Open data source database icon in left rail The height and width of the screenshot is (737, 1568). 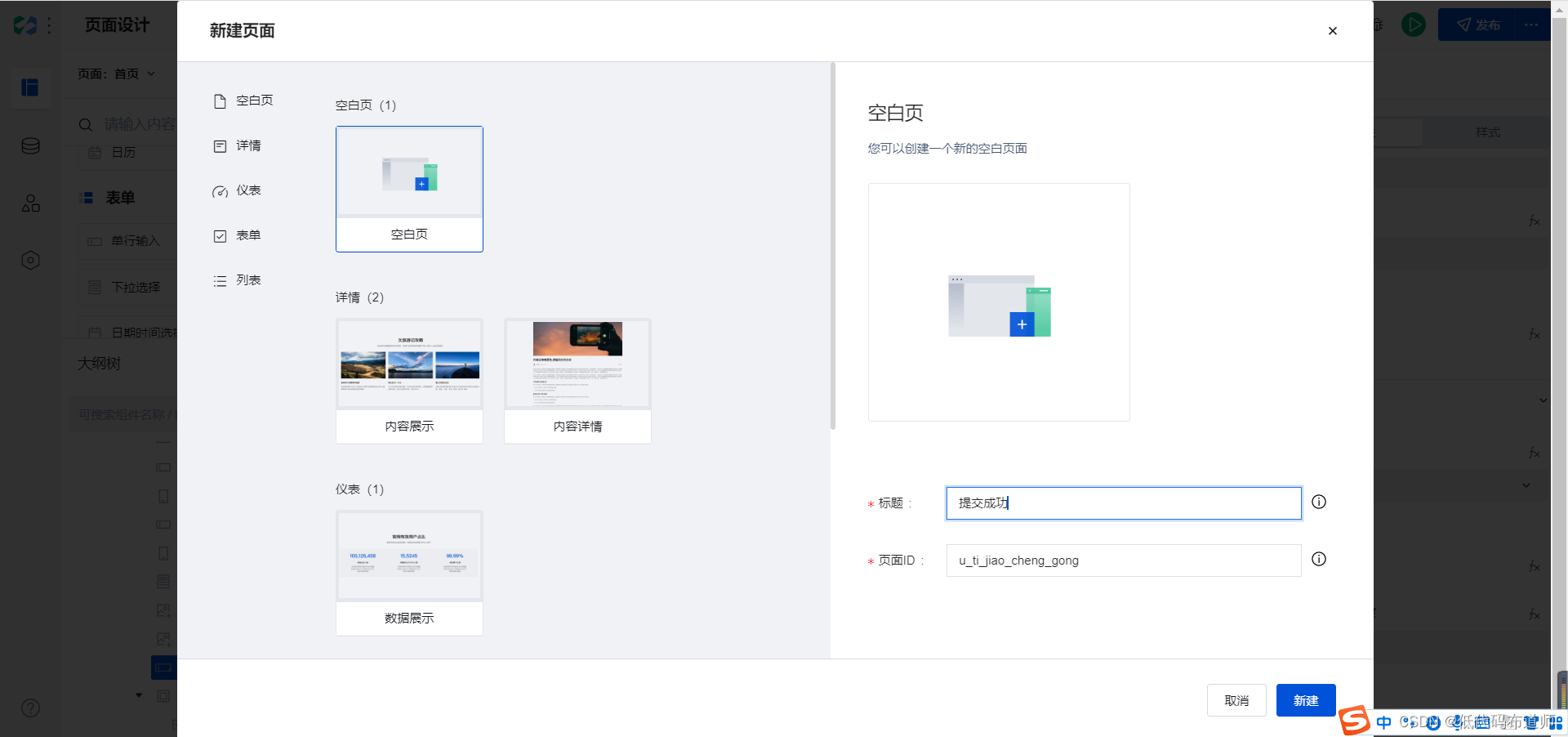click(x=30, y=146)
